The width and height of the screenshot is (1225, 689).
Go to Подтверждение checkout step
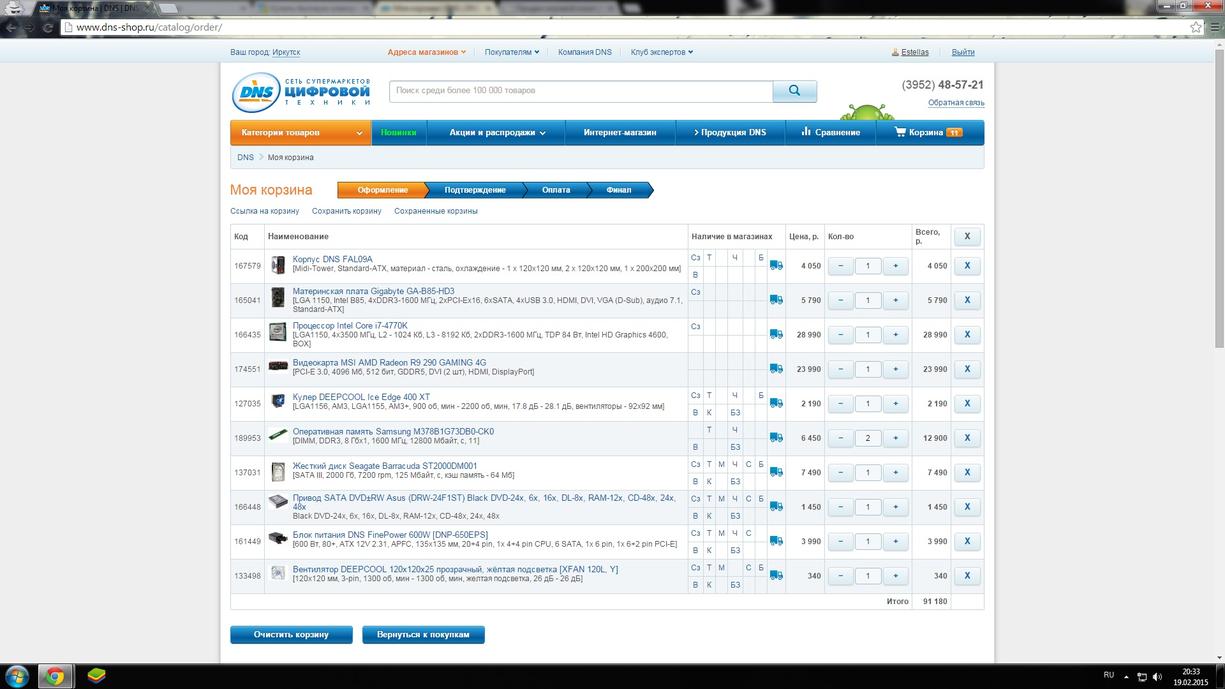pyautogui.click(x=474, y=190)
